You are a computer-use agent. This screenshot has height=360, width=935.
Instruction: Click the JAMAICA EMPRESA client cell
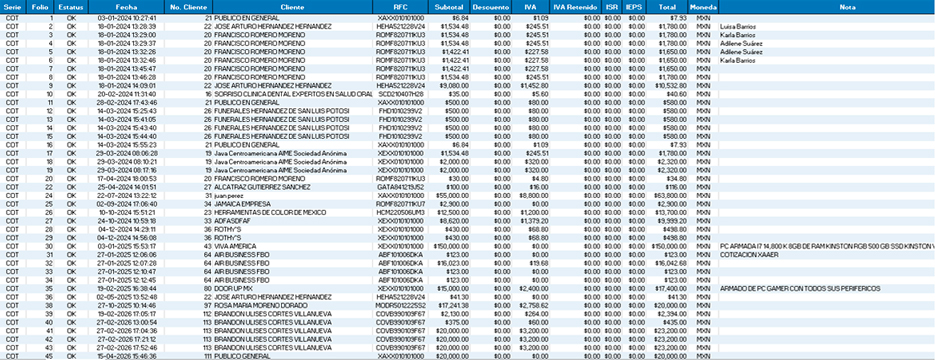click(x=292, y=204)
